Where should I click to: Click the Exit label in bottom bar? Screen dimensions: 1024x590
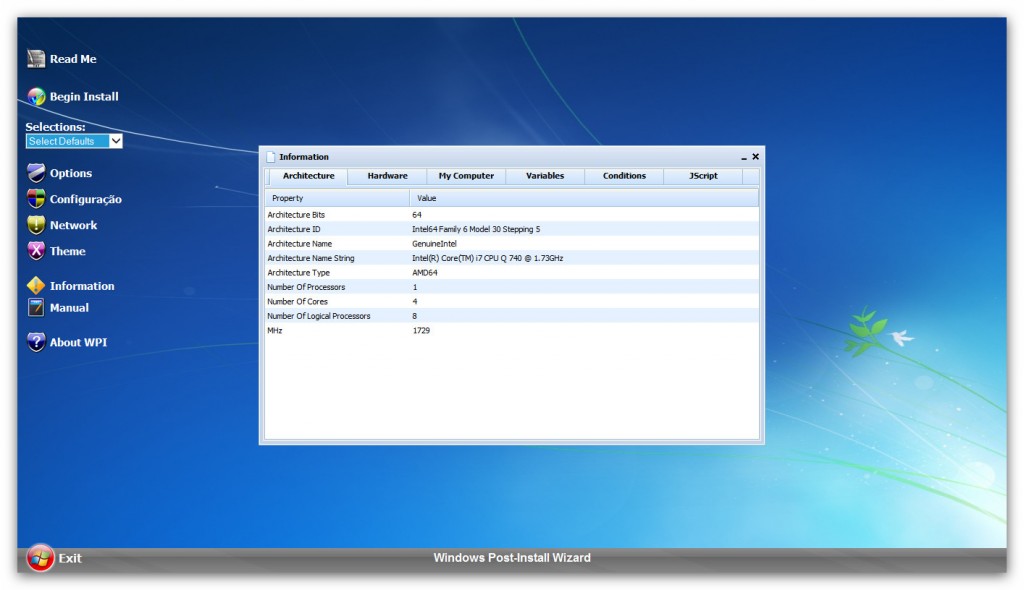pos(70,559)
